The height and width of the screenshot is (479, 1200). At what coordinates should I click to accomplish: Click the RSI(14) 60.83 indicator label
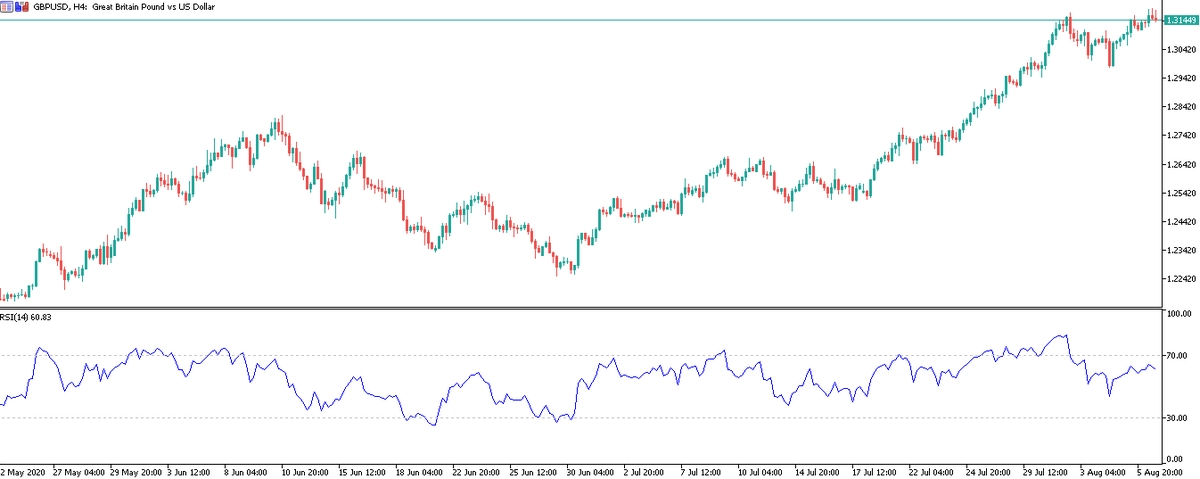pyautogui.click(x=27, y=318)
